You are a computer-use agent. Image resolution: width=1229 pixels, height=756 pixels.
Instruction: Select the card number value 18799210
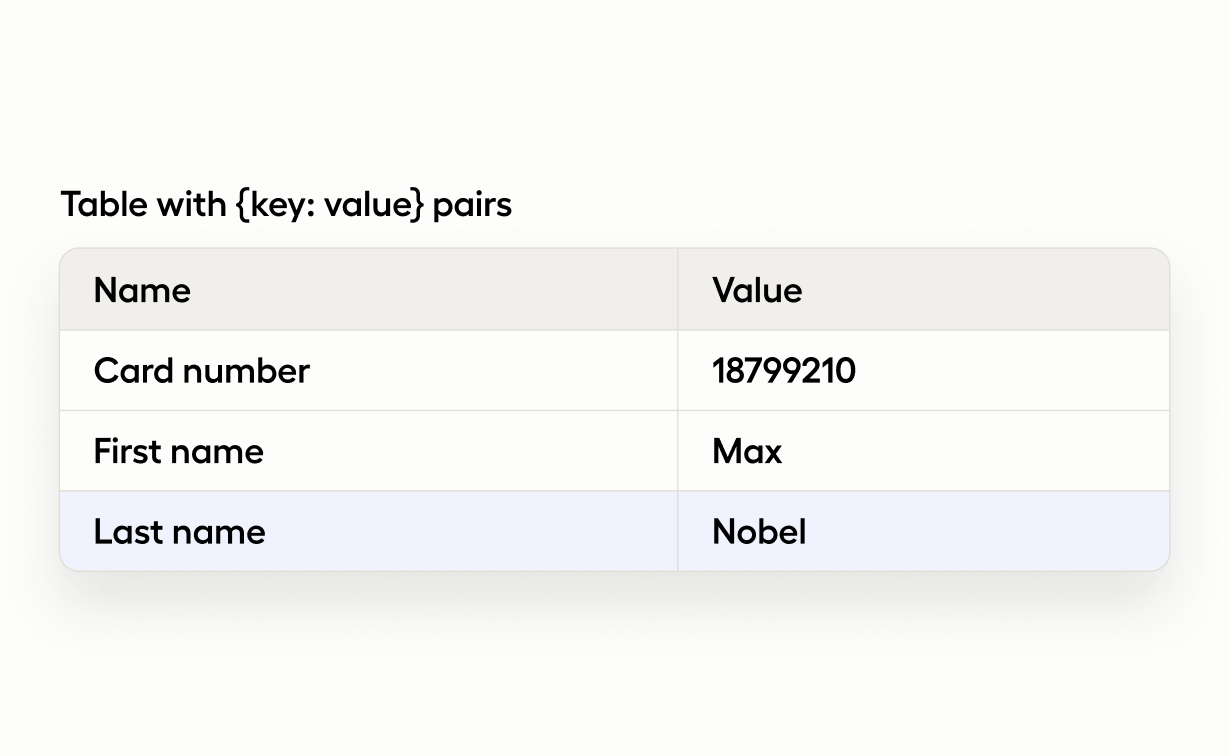pyautogui.click(x=784, y=371)
